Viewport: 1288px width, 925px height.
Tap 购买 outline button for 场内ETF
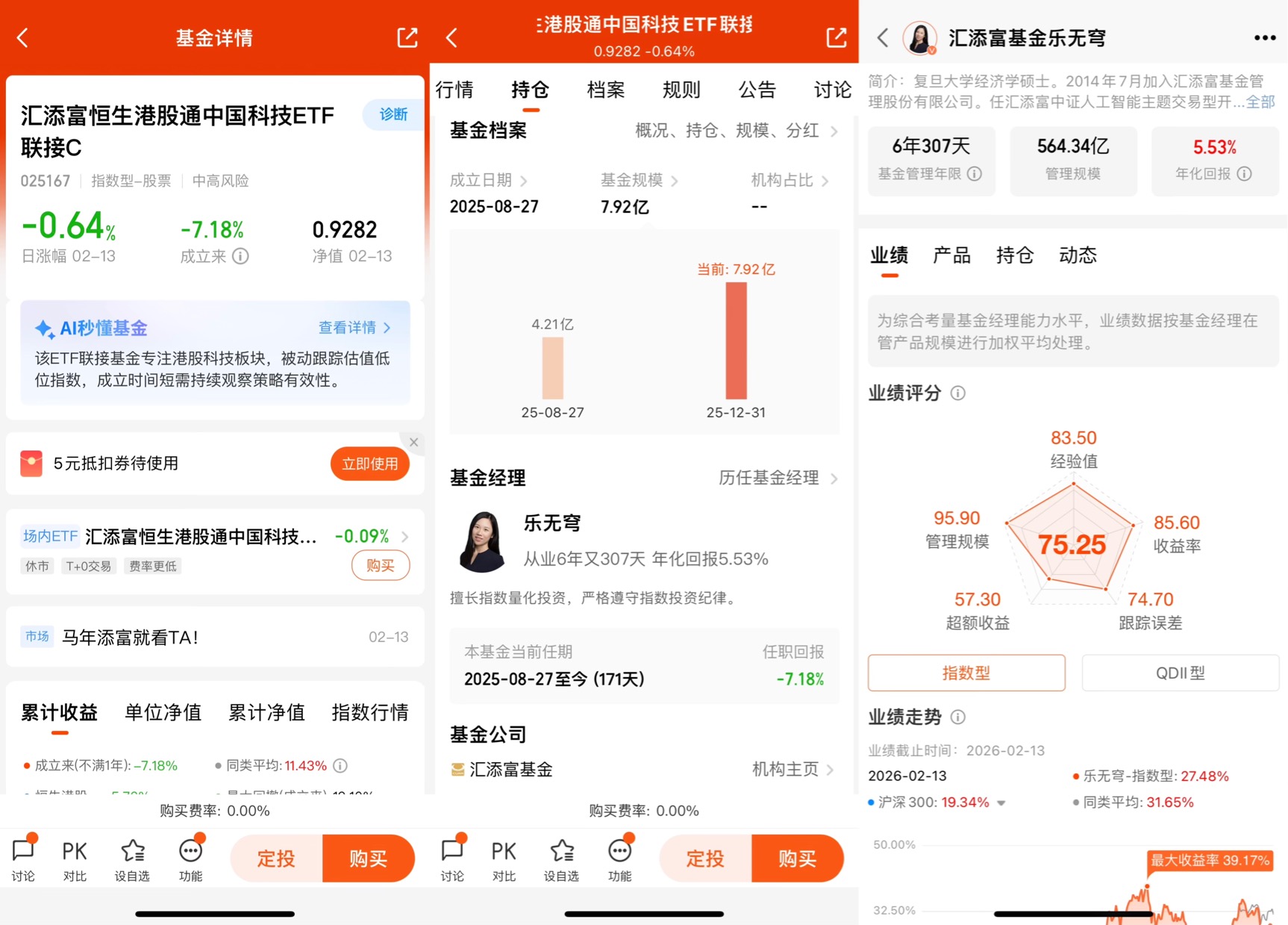tap(381, 566)
